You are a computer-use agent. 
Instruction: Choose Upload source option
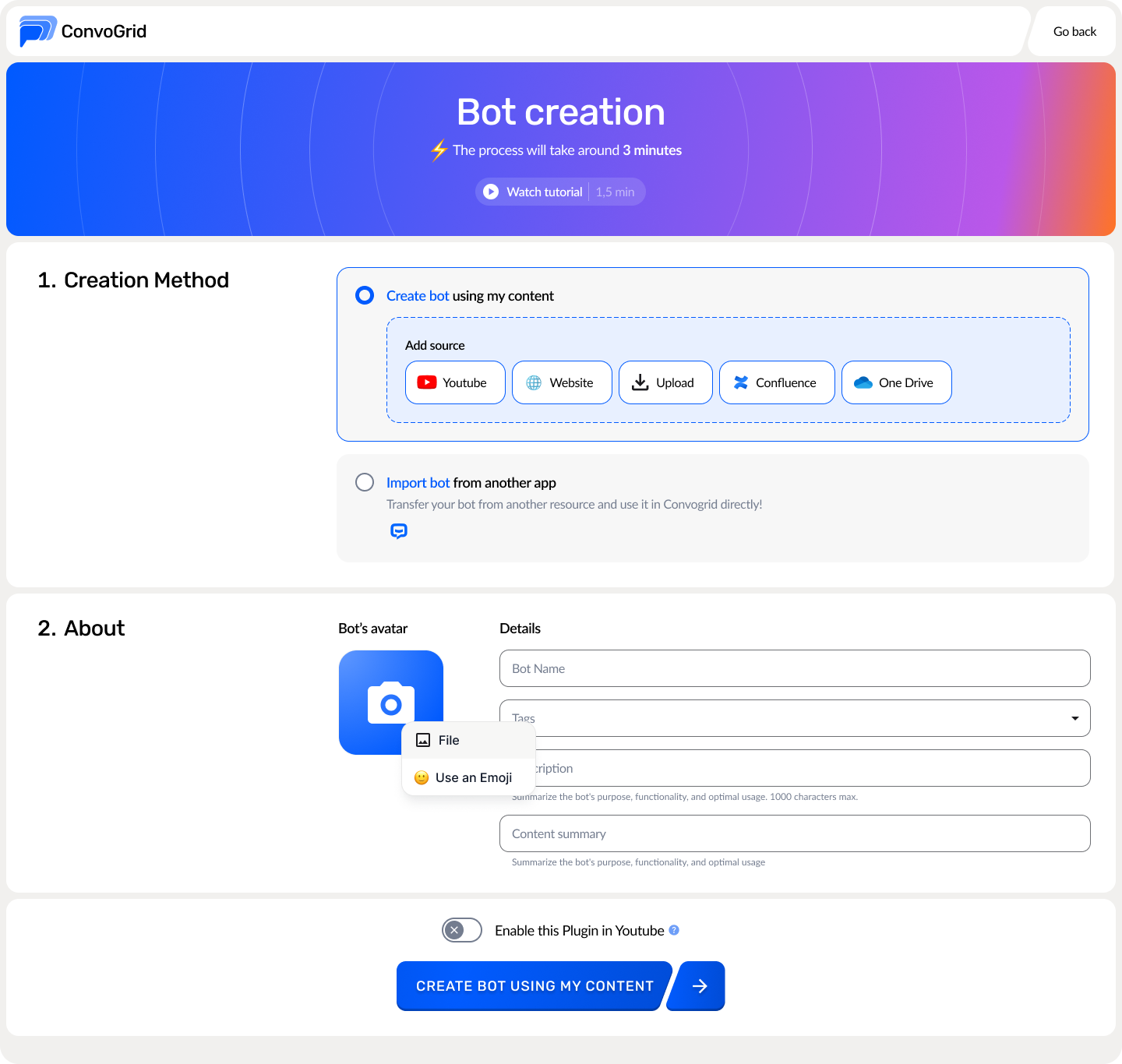(665, 382)
